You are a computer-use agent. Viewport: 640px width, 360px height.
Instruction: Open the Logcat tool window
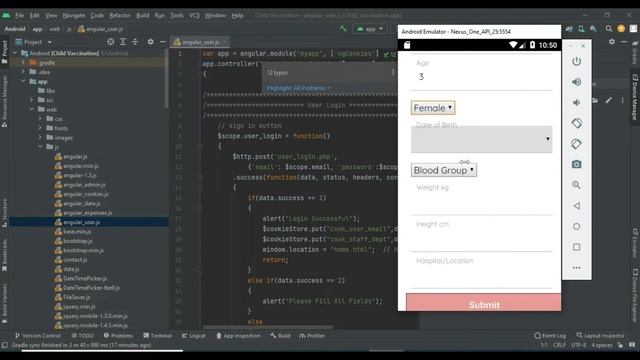pos(193,336)
